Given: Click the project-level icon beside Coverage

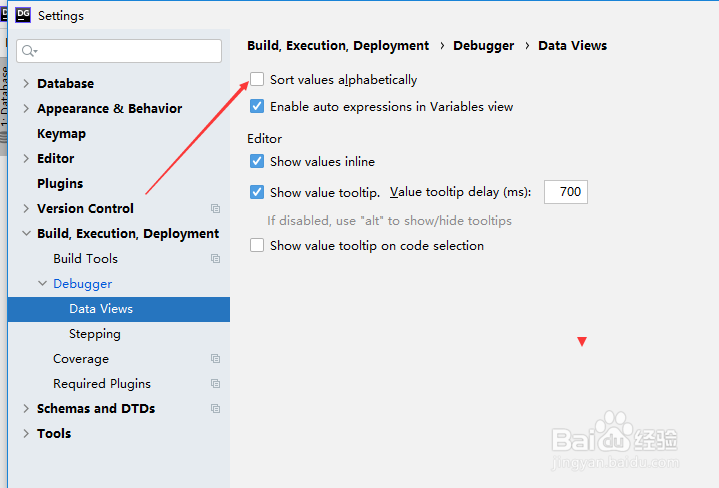Looking at the screenshot, I should (216, 359).
